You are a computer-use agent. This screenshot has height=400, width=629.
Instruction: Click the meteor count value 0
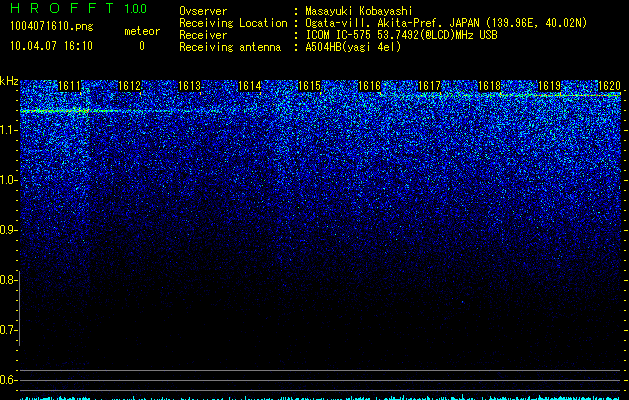pyautogui.click(x=142, y=46)
